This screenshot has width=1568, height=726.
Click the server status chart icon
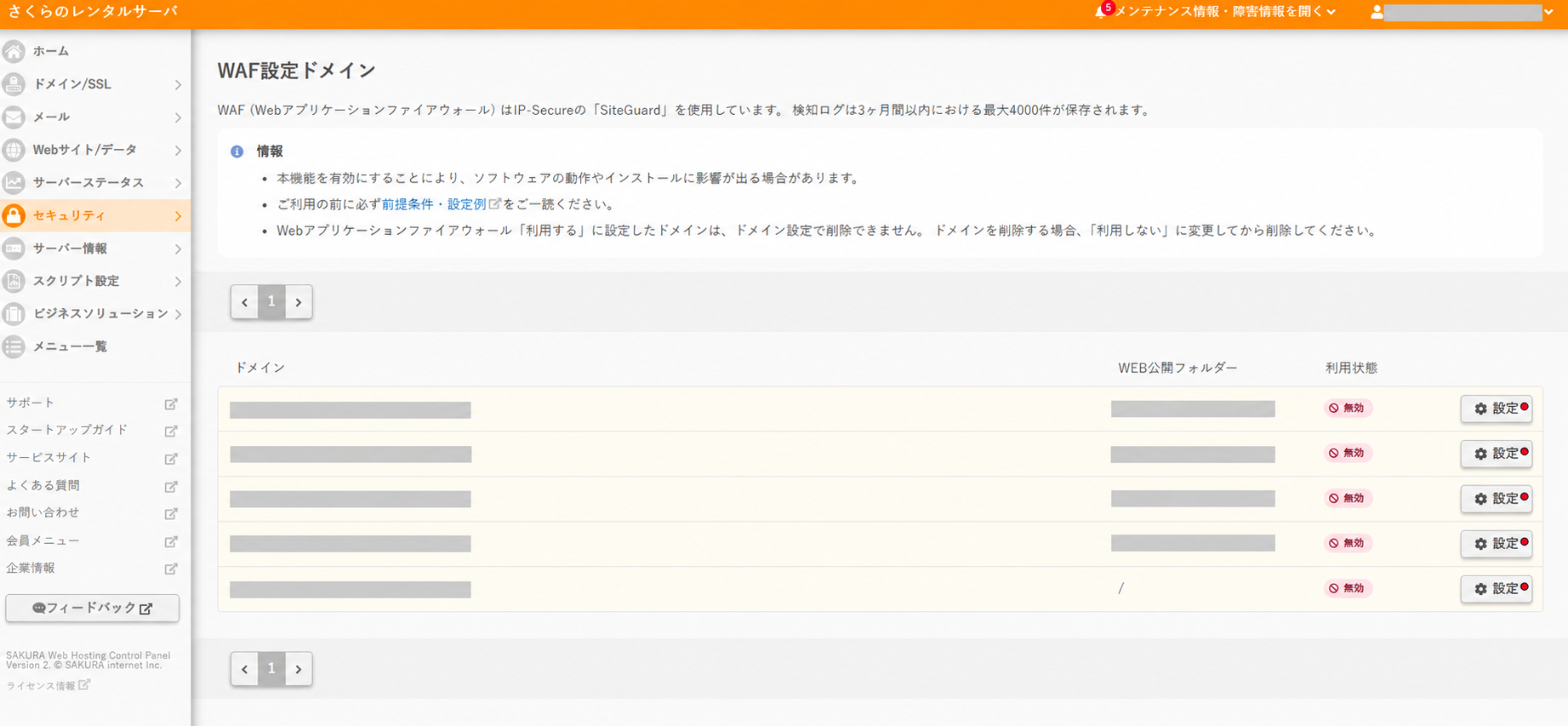tap(14, 182)
